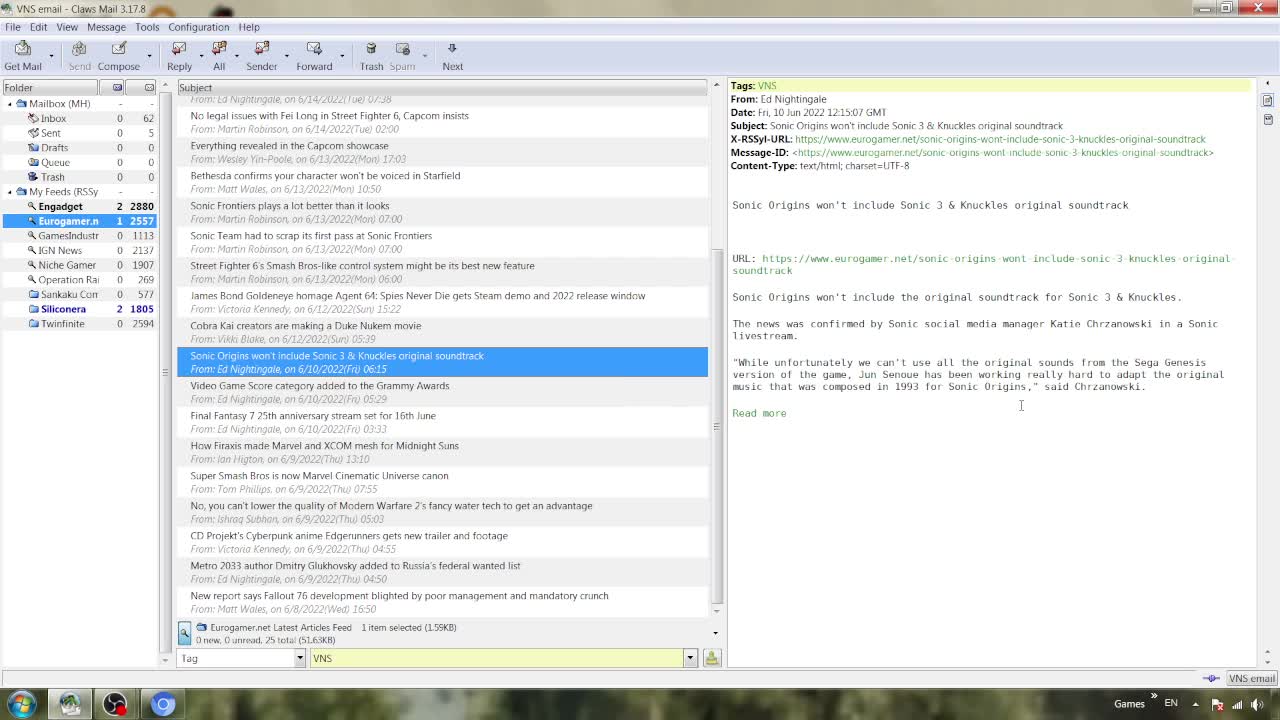Click the Subject column header
The width and height of the screenshot is (1280, 720).
click(442, 87)
